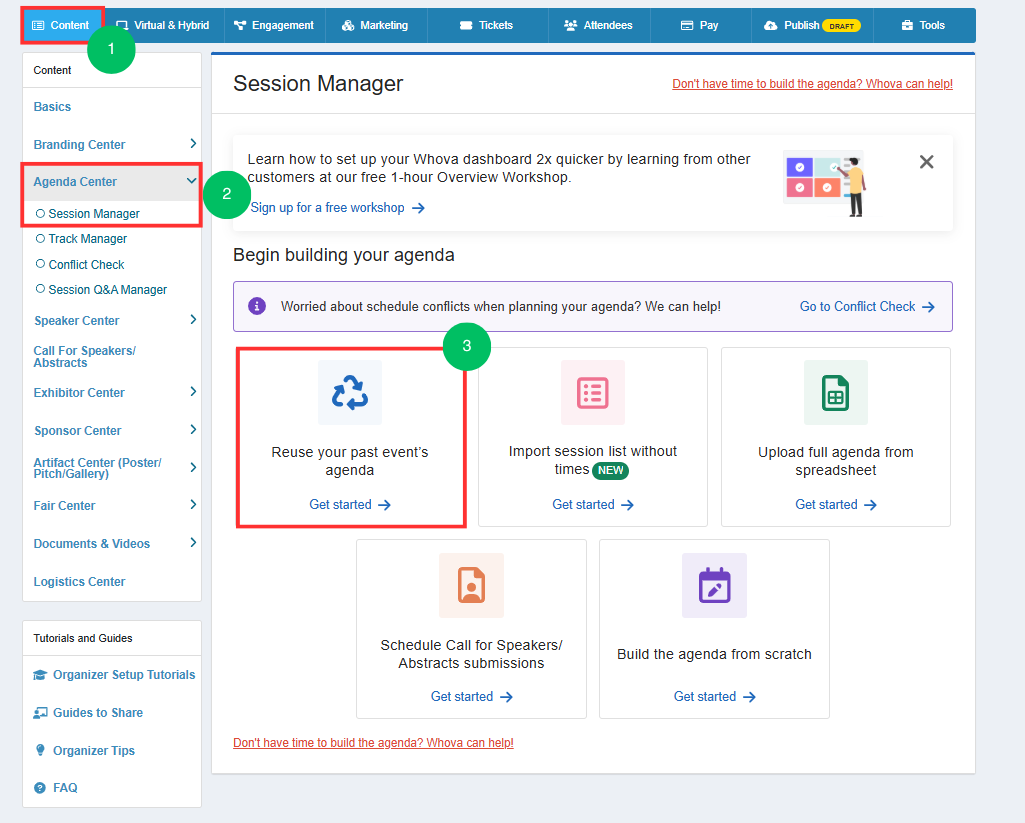Viewport: 1025px width, 823px height.
Task: Collapse the Agenda Center section chevron
Action: tap(191, 181)
